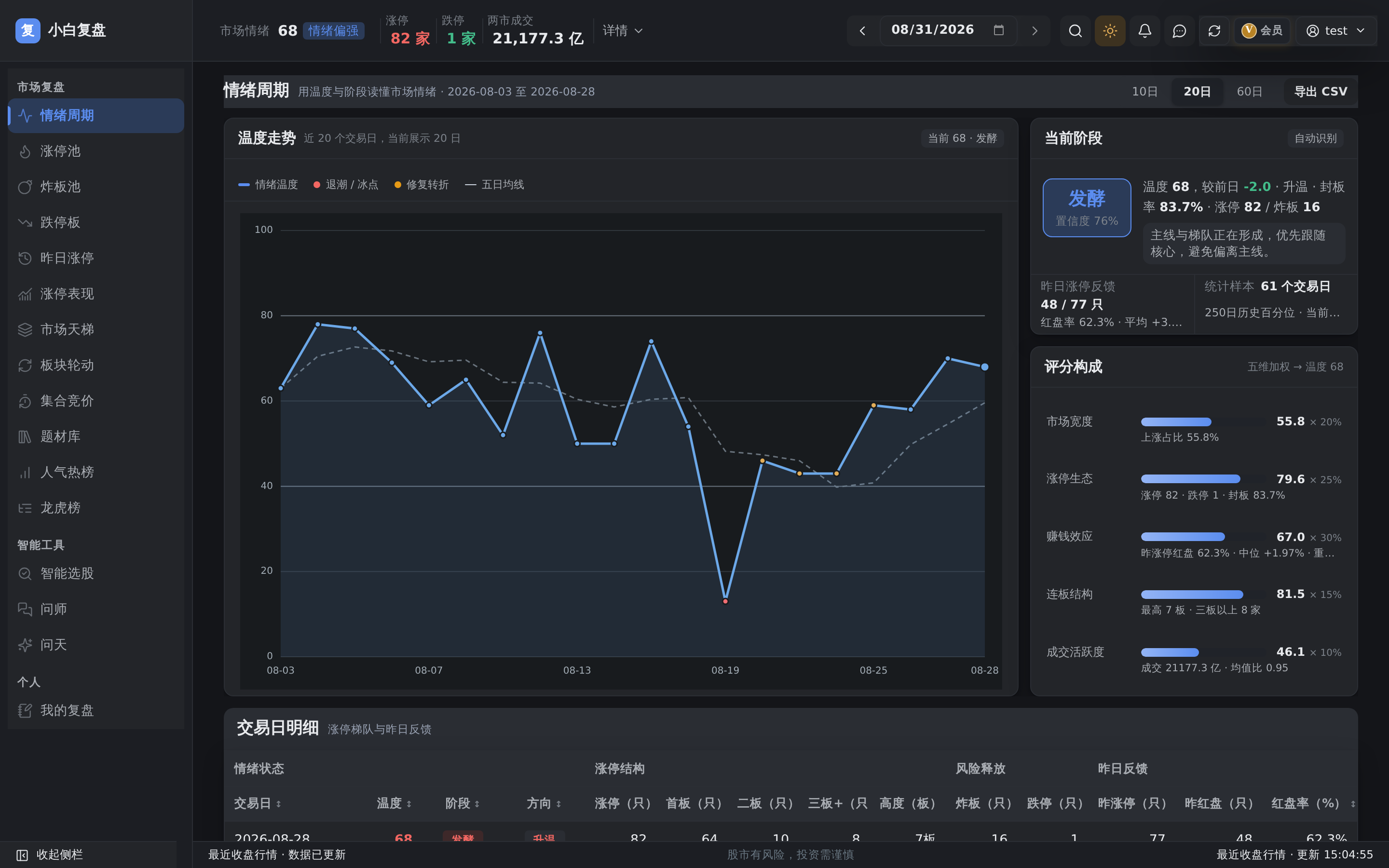Click status text 最近收盘行情 · 数据已更新
The width and height of the screenshot is (1389, 868).
pyautogui.click(x=277, y=854)
